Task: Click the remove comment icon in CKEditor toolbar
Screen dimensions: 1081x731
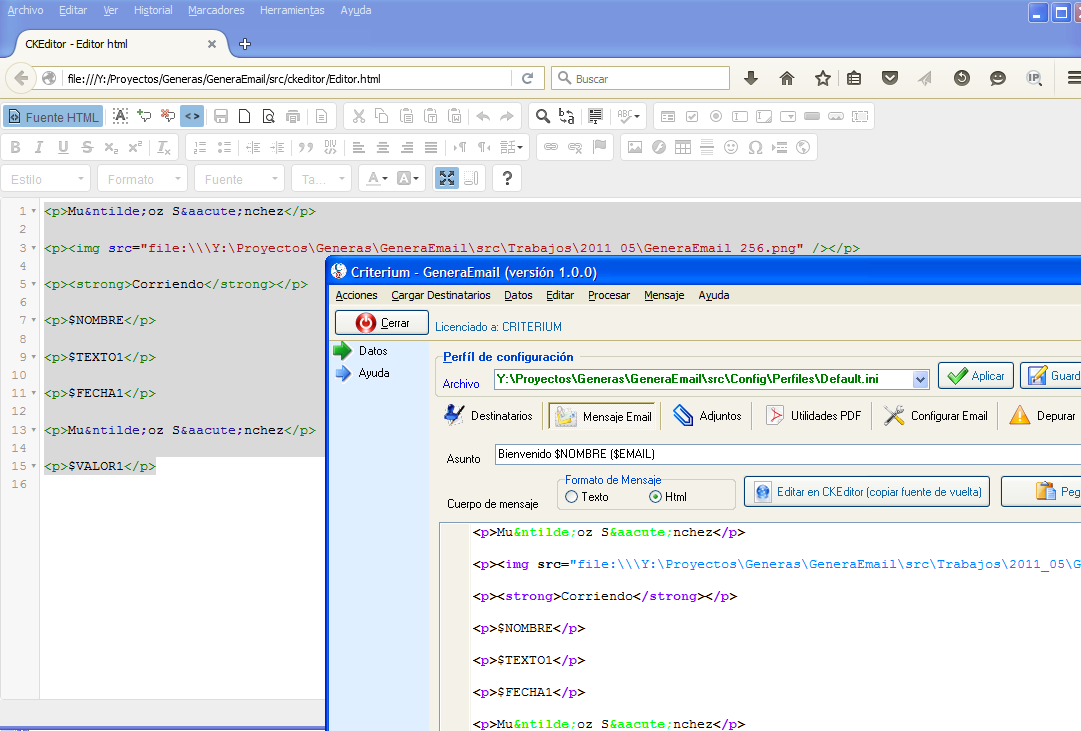Action: click(x=168, y=116)
